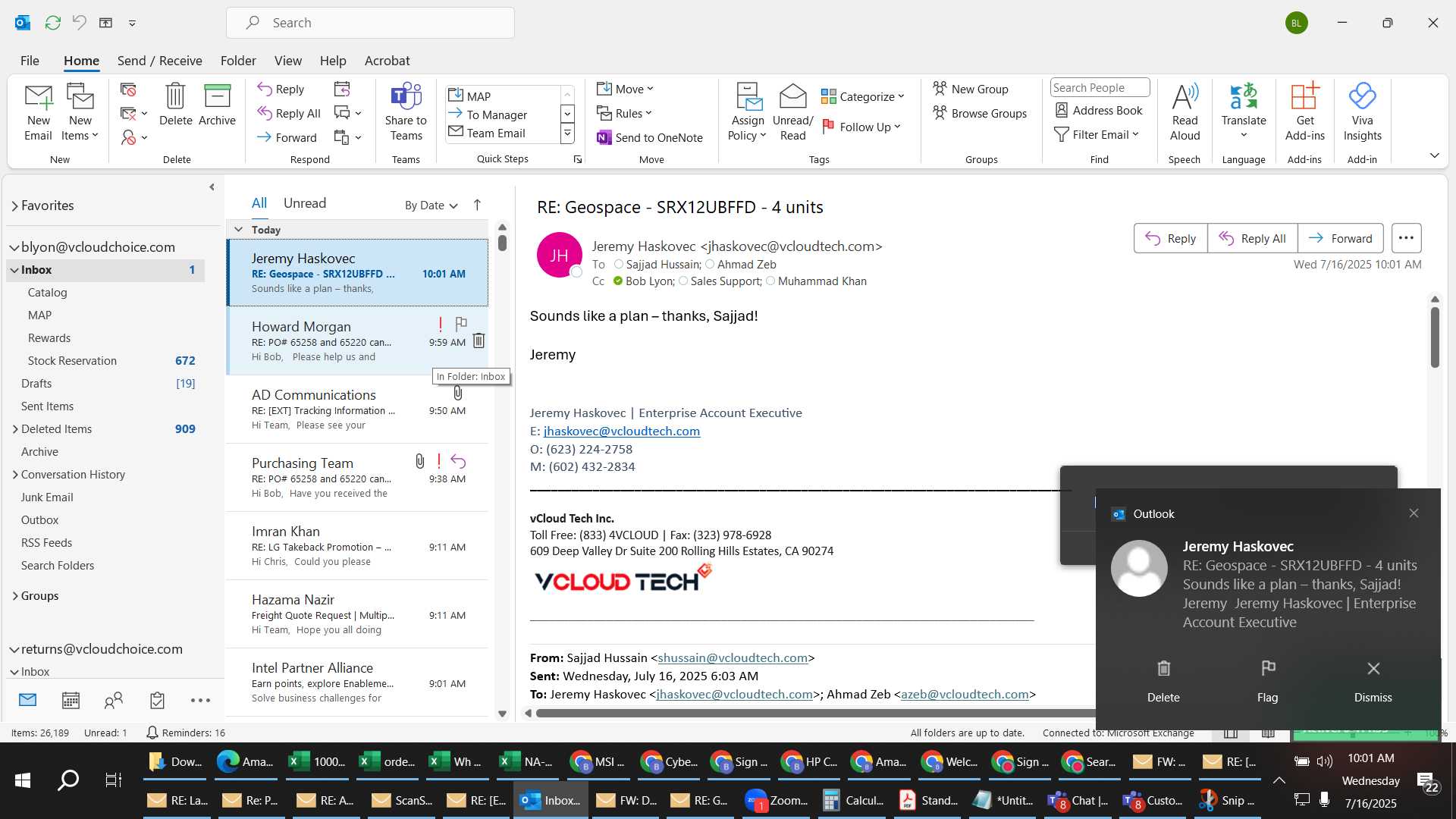1456x819 pixels.
Task: Expand the Favorites section
Action: [14, 206]
